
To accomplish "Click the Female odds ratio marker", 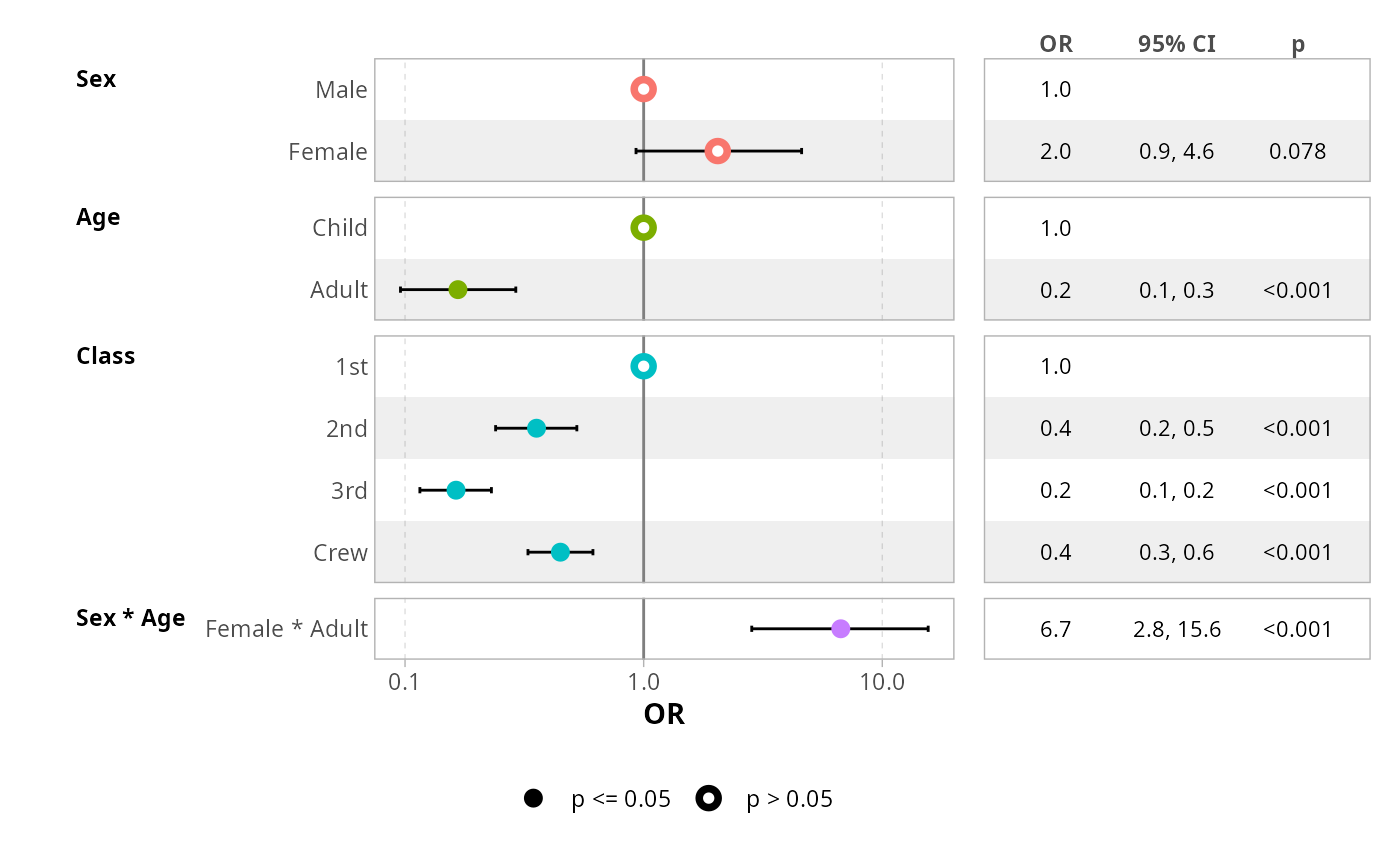I will click(x=717, y=151).
